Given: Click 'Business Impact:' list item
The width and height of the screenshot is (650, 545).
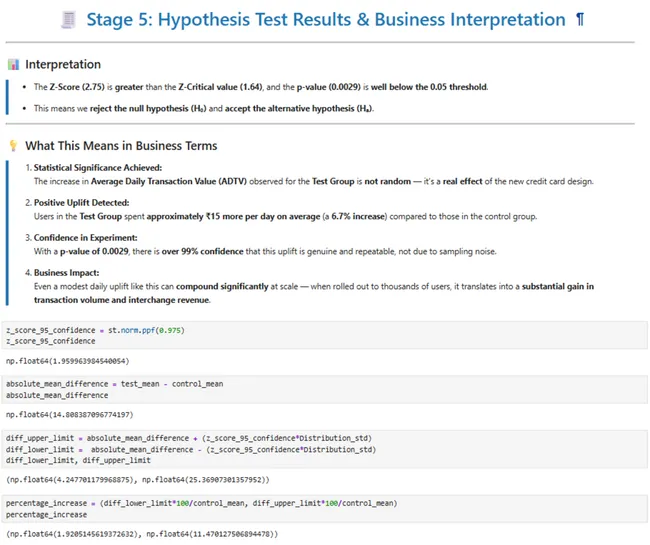Looking at the screenshot, I should tap(66, 273).
